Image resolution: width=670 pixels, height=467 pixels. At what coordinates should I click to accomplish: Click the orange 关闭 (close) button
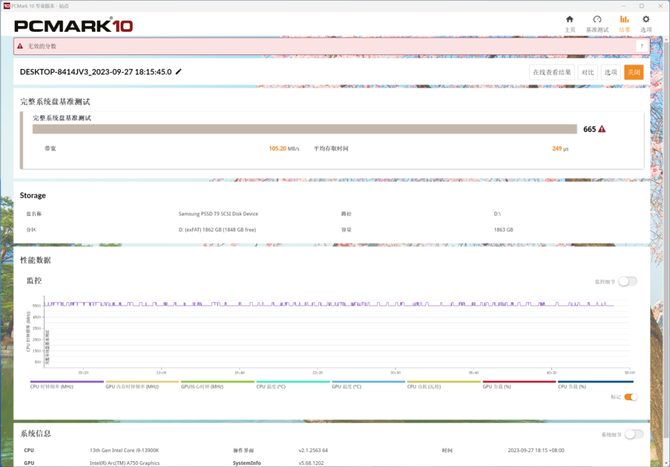[x=634, y=72]
